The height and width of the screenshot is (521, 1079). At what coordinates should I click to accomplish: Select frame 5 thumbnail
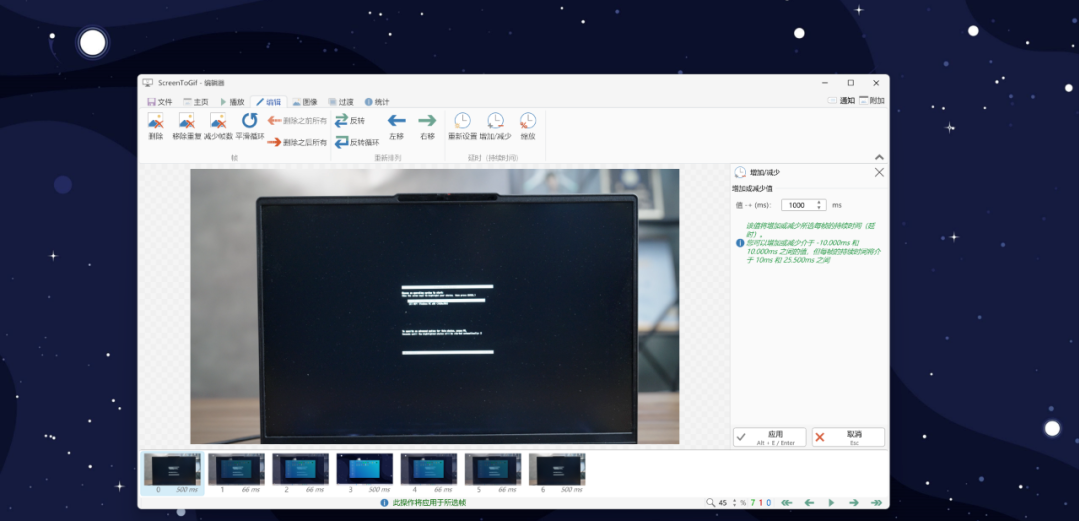click(493, 474)
